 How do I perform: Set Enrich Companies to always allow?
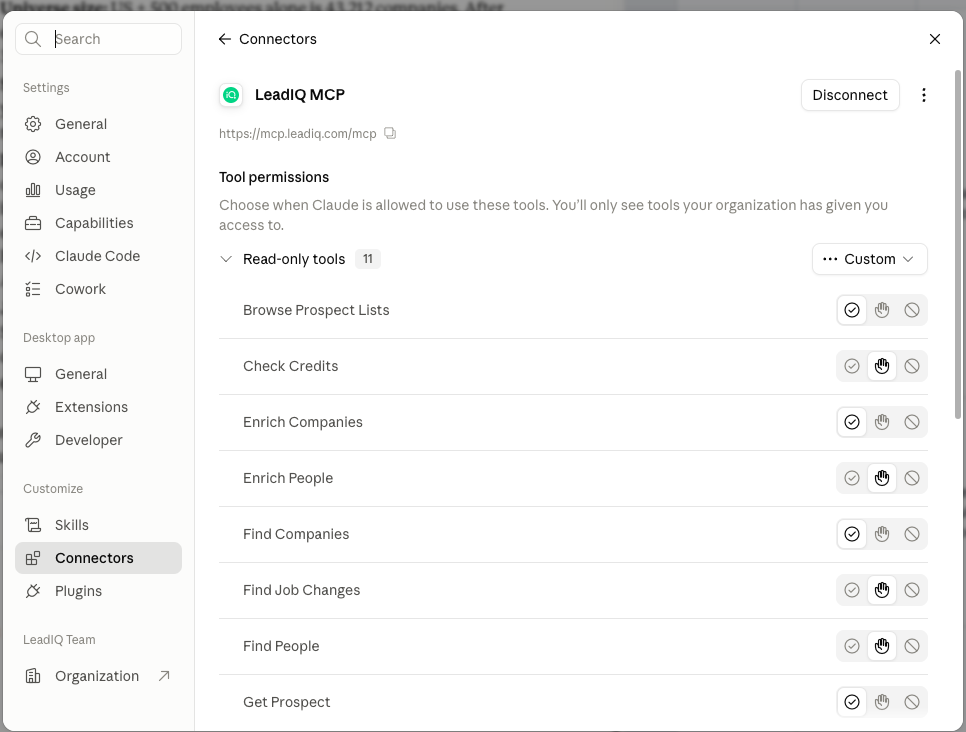coord(852,422)
